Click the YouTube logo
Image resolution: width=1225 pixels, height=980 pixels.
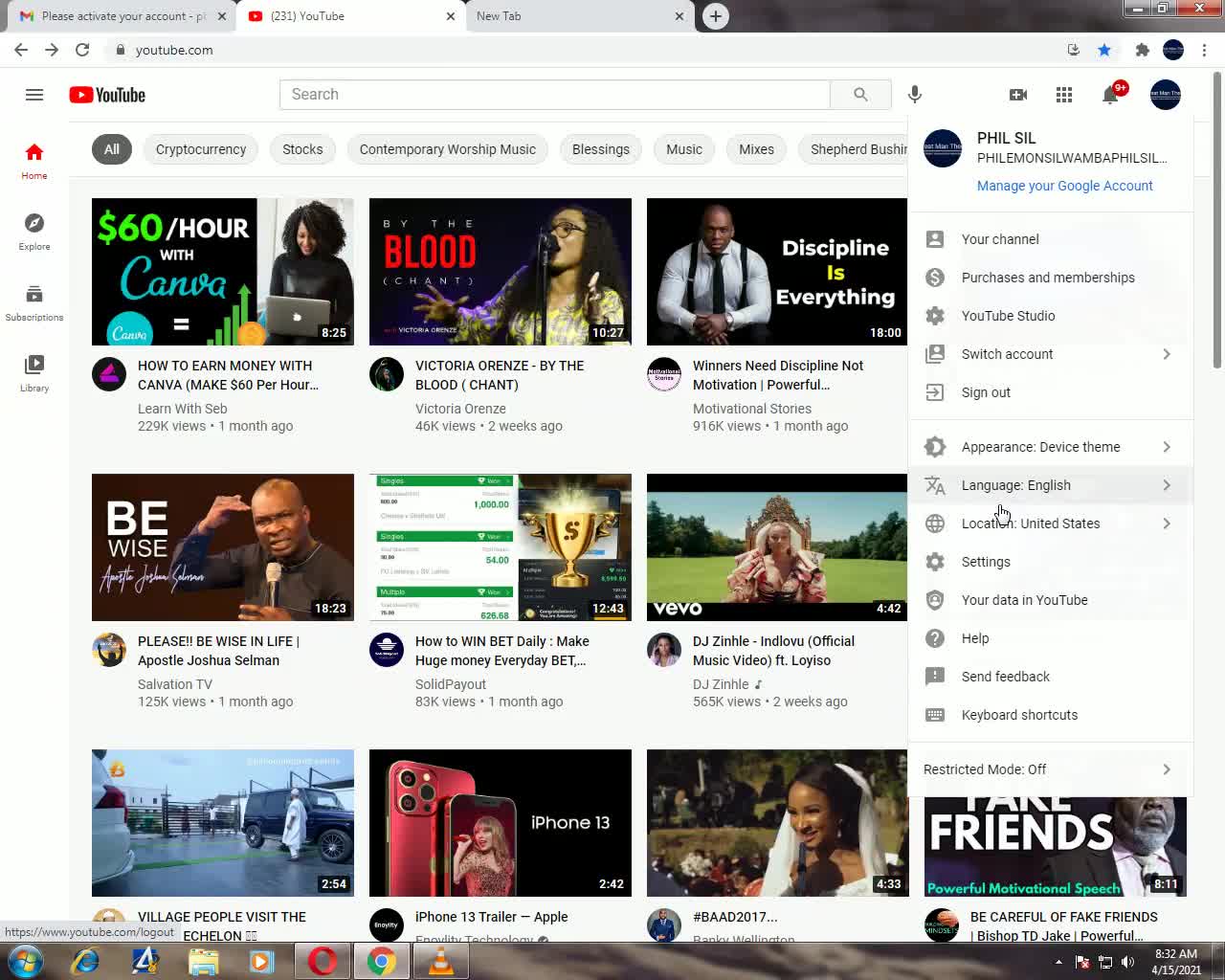(107, 95)
